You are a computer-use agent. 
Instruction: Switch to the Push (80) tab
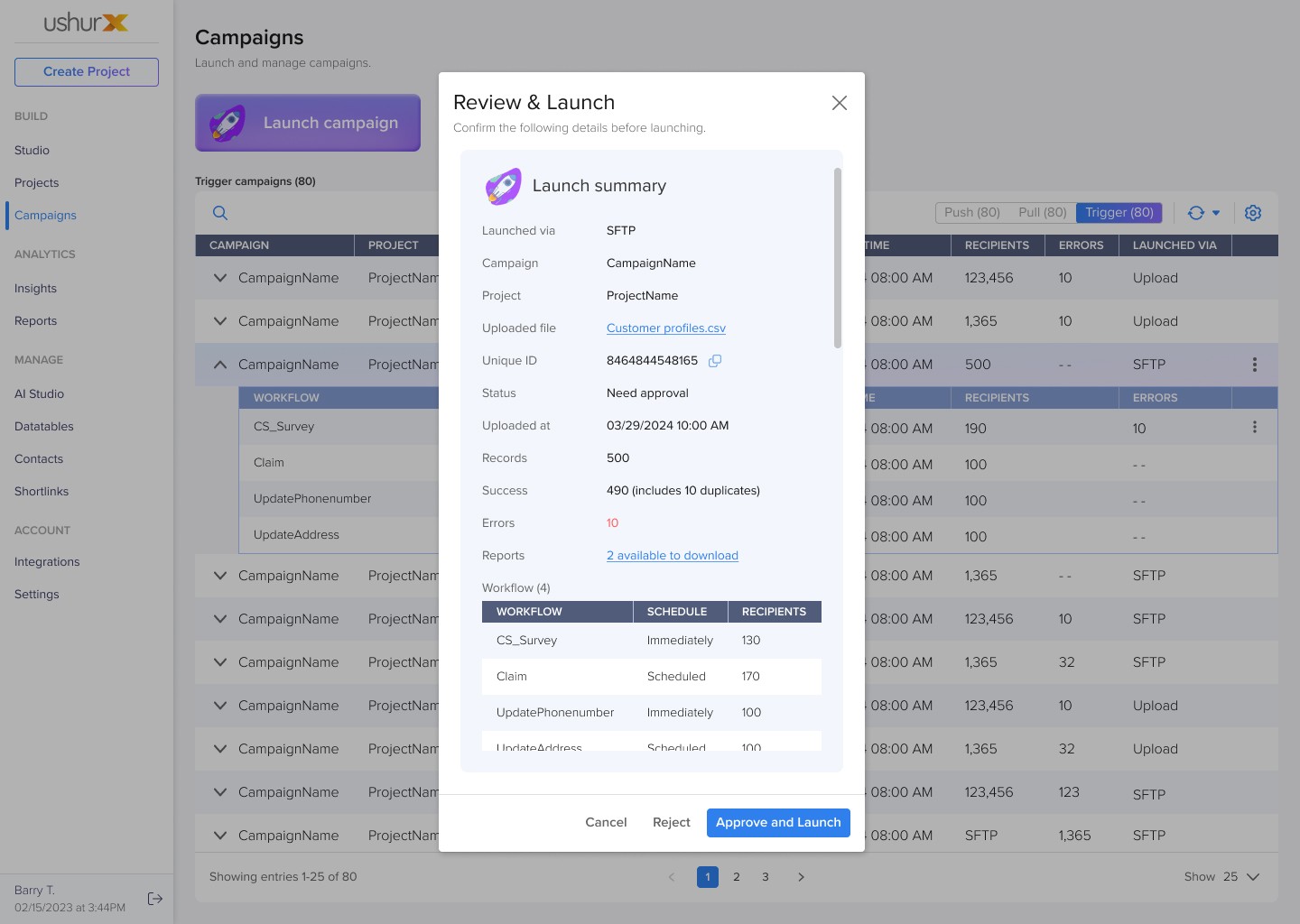tap(972, 213)
